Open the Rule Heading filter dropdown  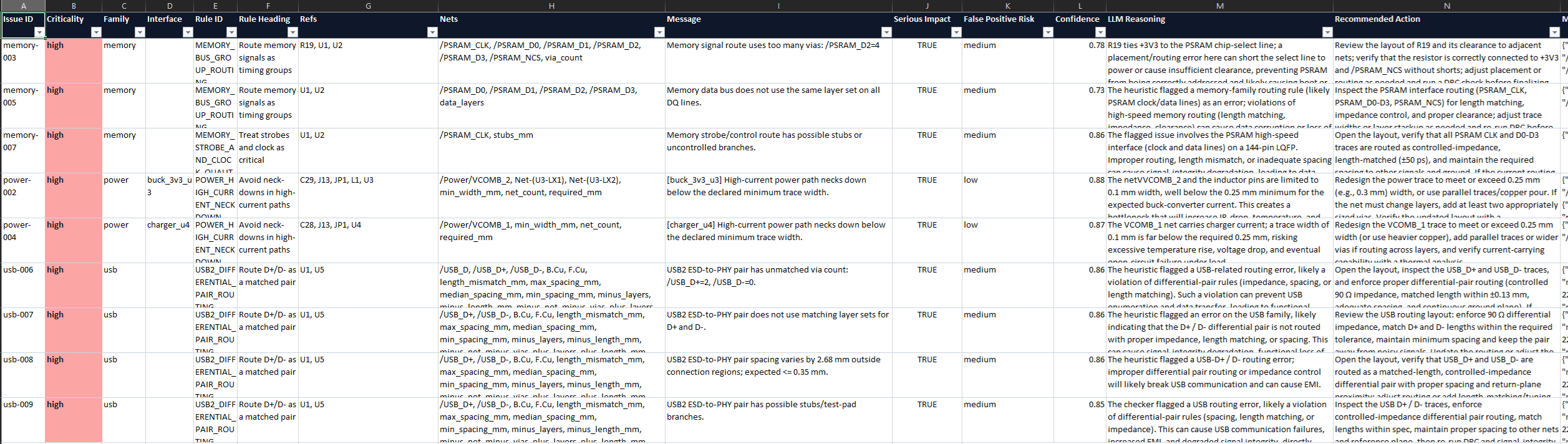click(x=293, y=32)
